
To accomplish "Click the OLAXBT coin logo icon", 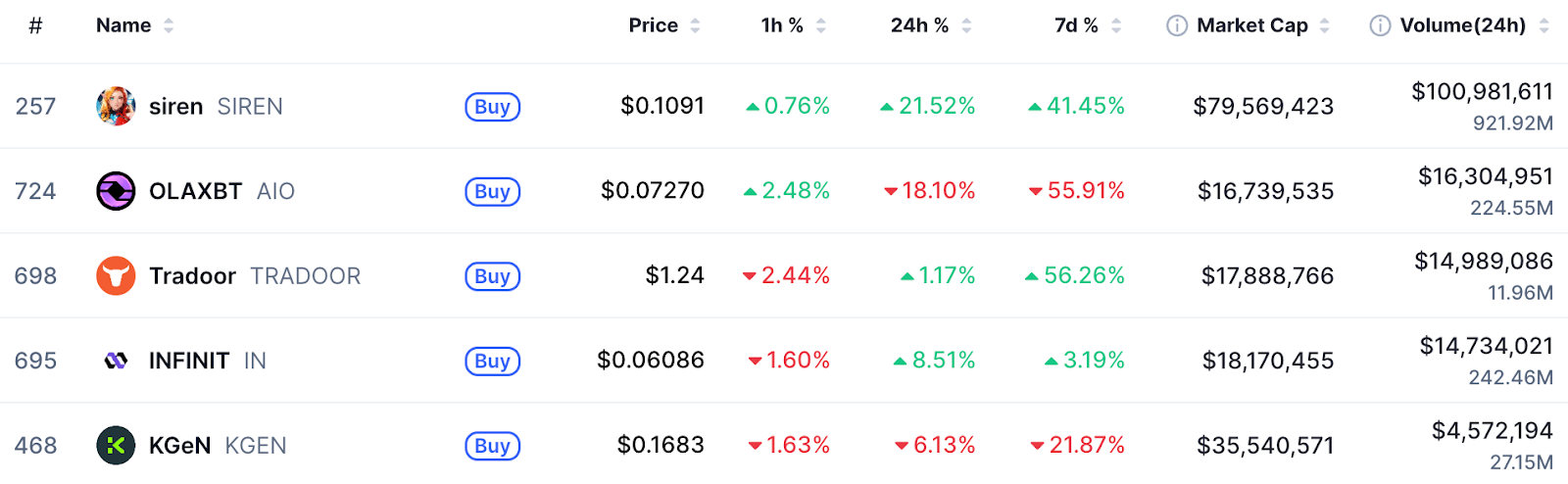I will [x=116, y=191].
